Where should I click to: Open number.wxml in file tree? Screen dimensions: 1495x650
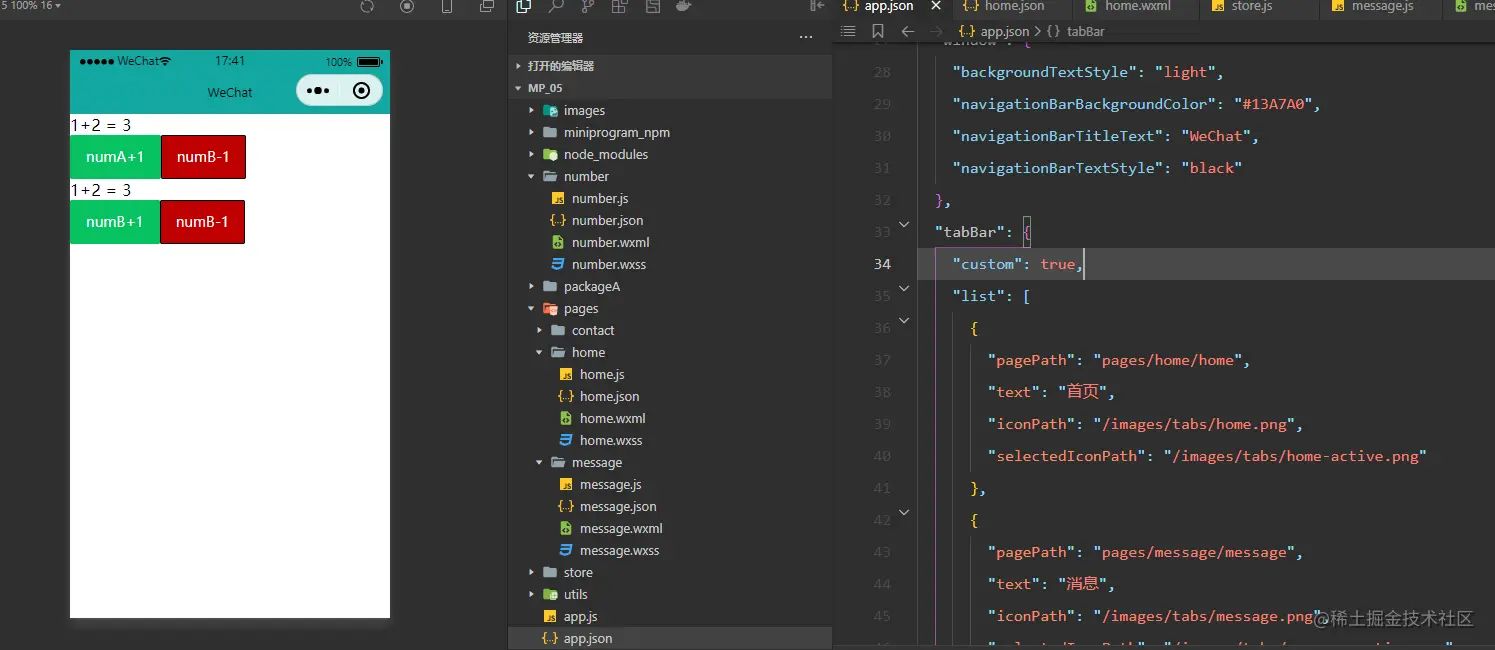point(670,242)
